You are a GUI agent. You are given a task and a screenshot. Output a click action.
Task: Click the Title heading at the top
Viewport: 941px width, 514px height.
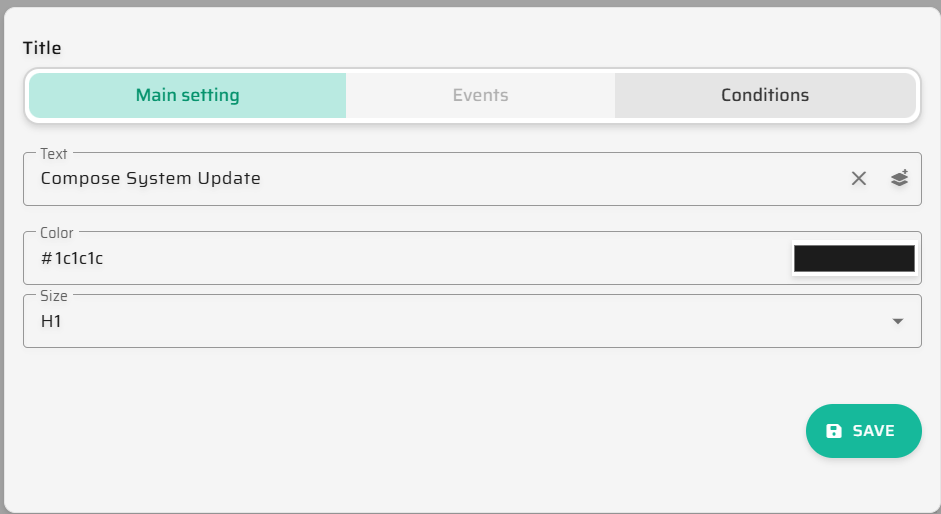coord(42,48)
